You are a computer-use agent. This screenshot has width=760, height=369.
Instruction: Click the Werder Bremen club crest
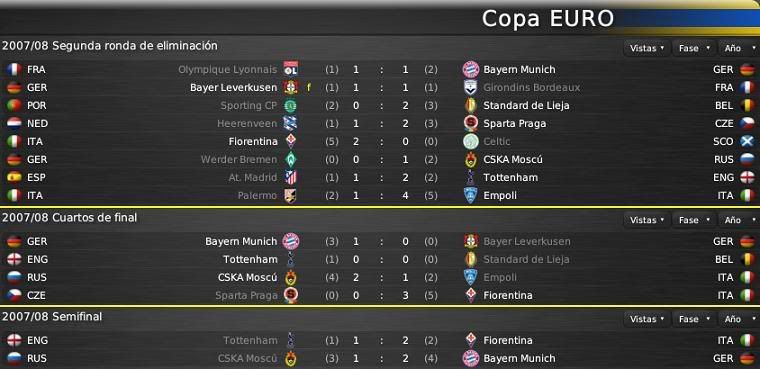pyautogui.click(x=290, y=160)
